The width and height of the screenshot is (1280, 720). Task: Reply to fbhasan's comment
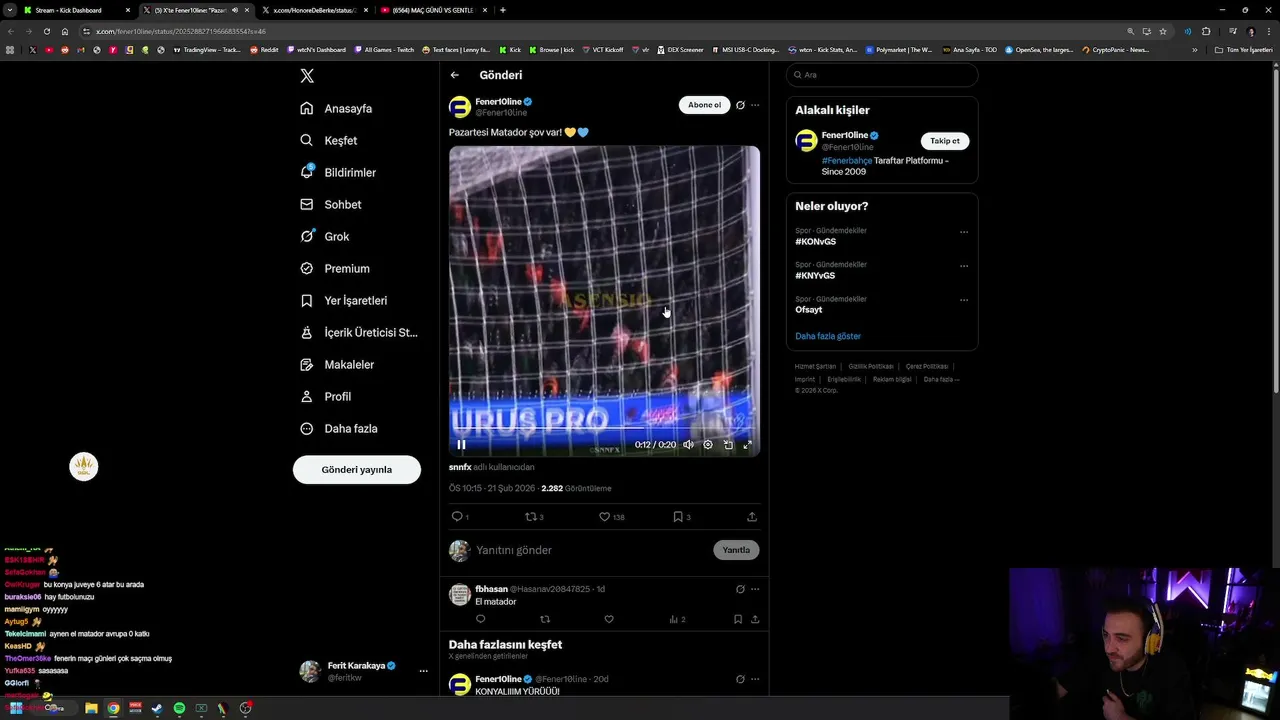click(480, 619)
